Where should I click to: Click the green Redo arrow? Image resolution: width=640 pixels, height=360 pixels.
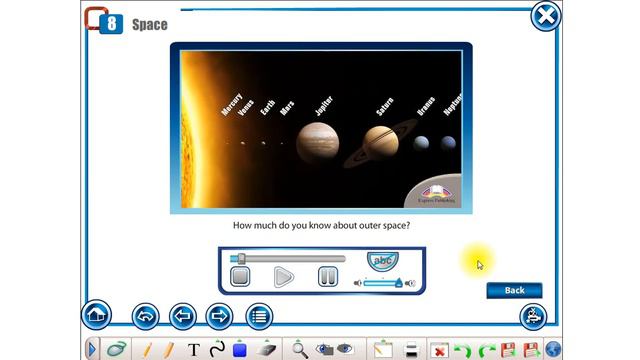pos(486,350)
